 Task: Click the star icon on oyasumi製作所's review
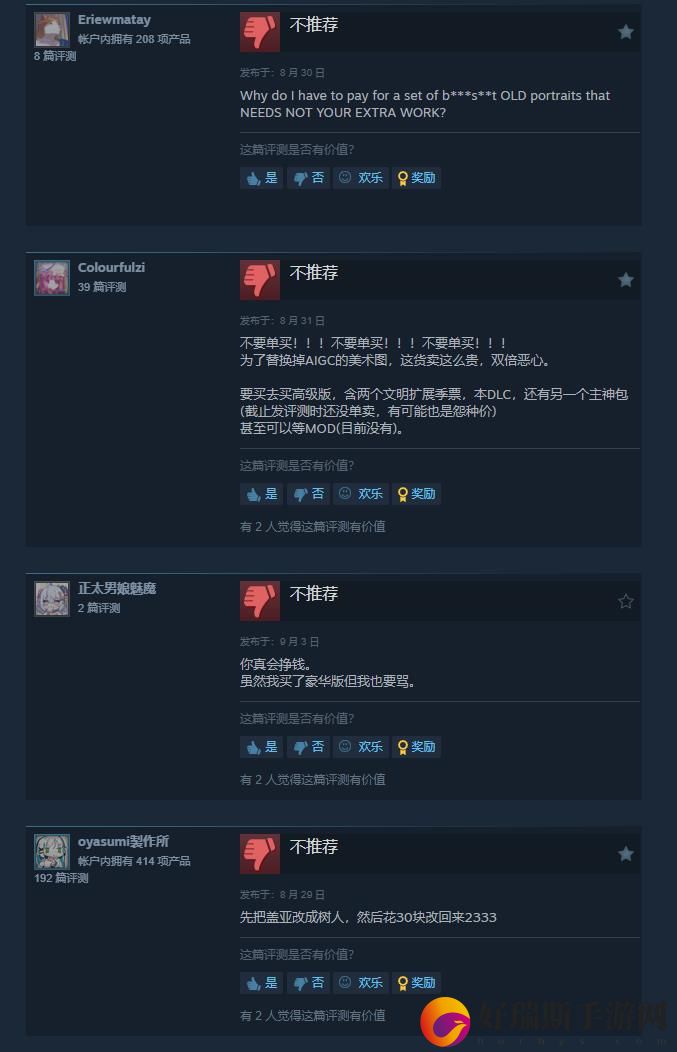(625, 853)
